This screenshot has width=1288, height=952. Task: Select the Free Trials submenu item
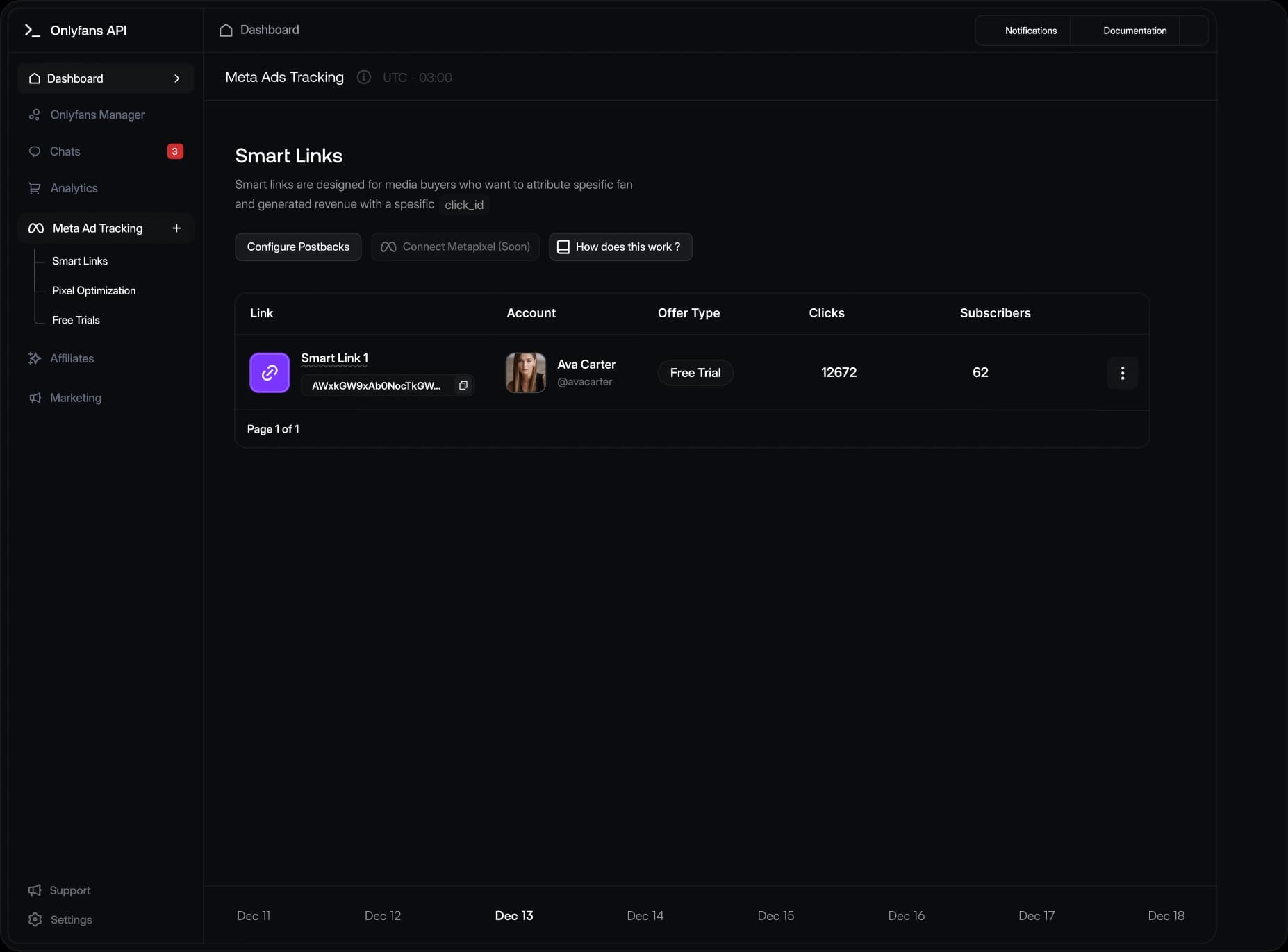(76, 320)
